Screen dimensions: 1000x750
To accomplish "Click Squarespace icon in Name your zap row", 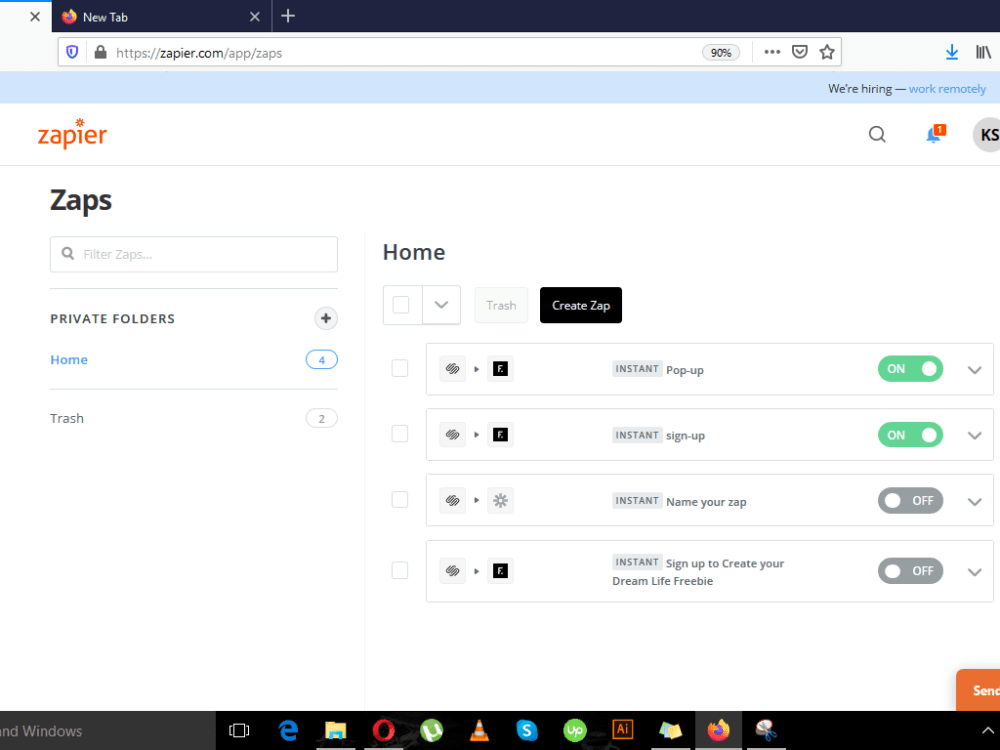I will click(452, 501).
